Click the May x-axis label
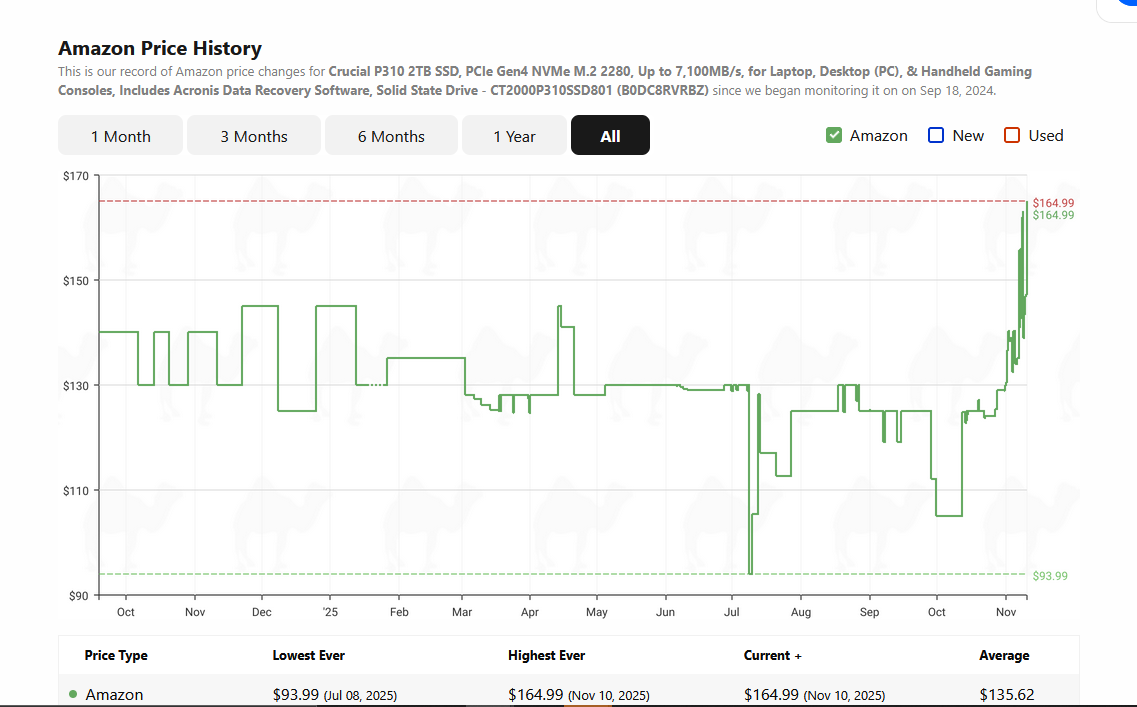Viewport: 1137px width, 707px height. click(597, 612)
